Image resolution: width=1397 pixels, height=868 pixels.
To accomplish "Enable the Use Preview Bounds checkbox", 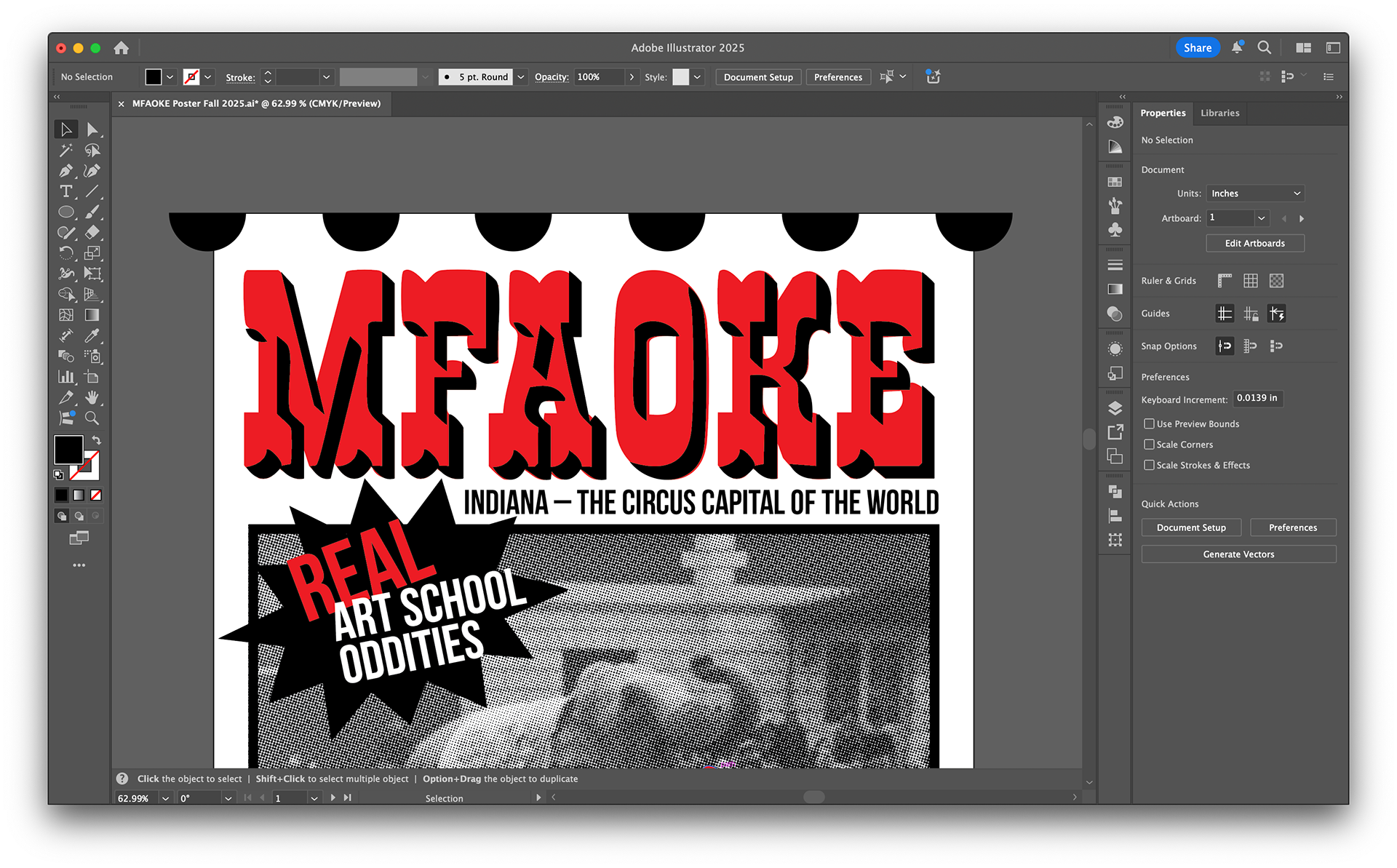I will (1150, 423).
